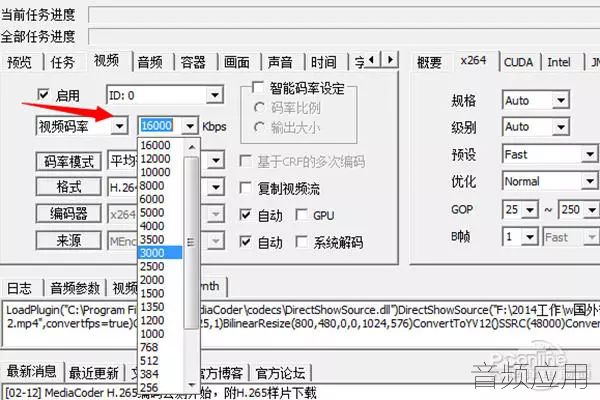600x400 pixels.
Task: Click the bitrate list scrollbar thumb
Action: (x=191, y=242)
